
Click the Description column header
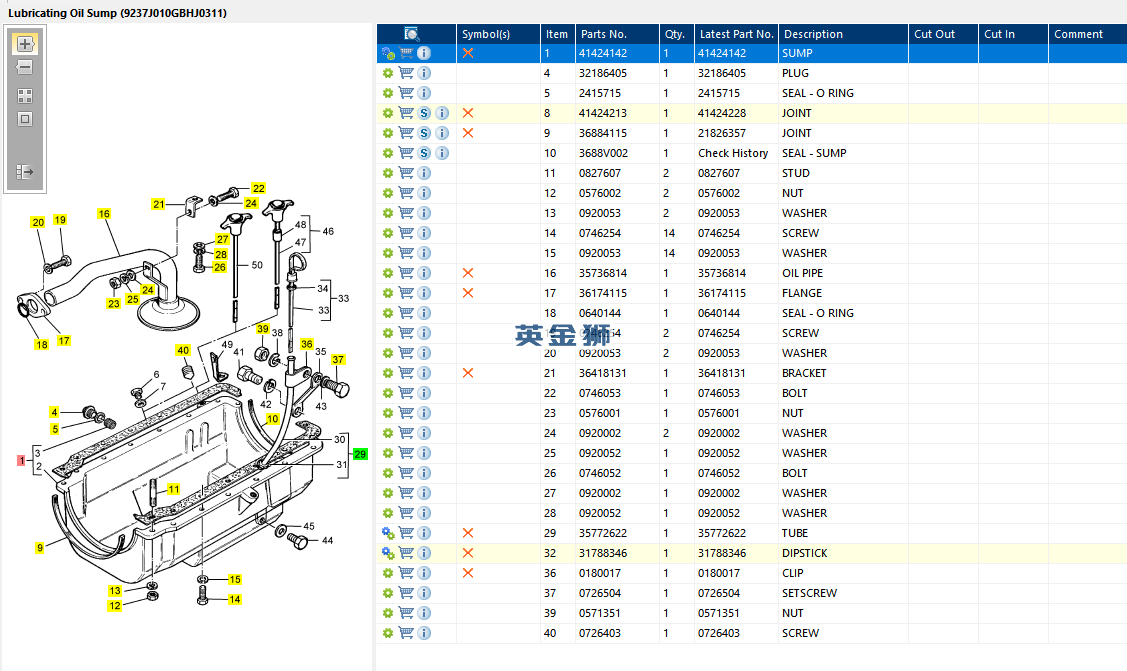[813, 34]
